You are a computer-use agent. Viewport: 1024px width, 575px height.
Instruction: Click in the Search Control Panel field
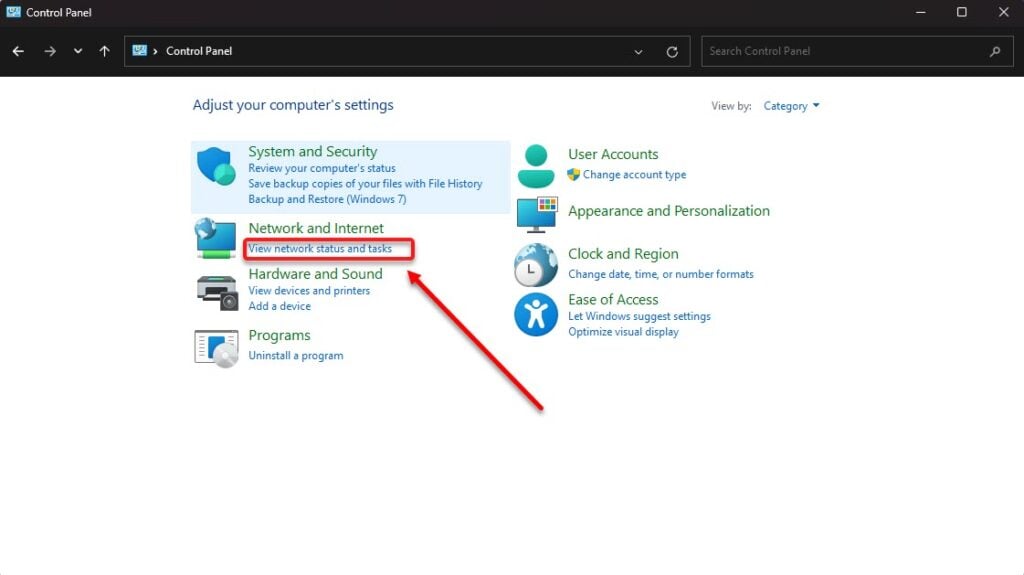(x=845, y=52)
